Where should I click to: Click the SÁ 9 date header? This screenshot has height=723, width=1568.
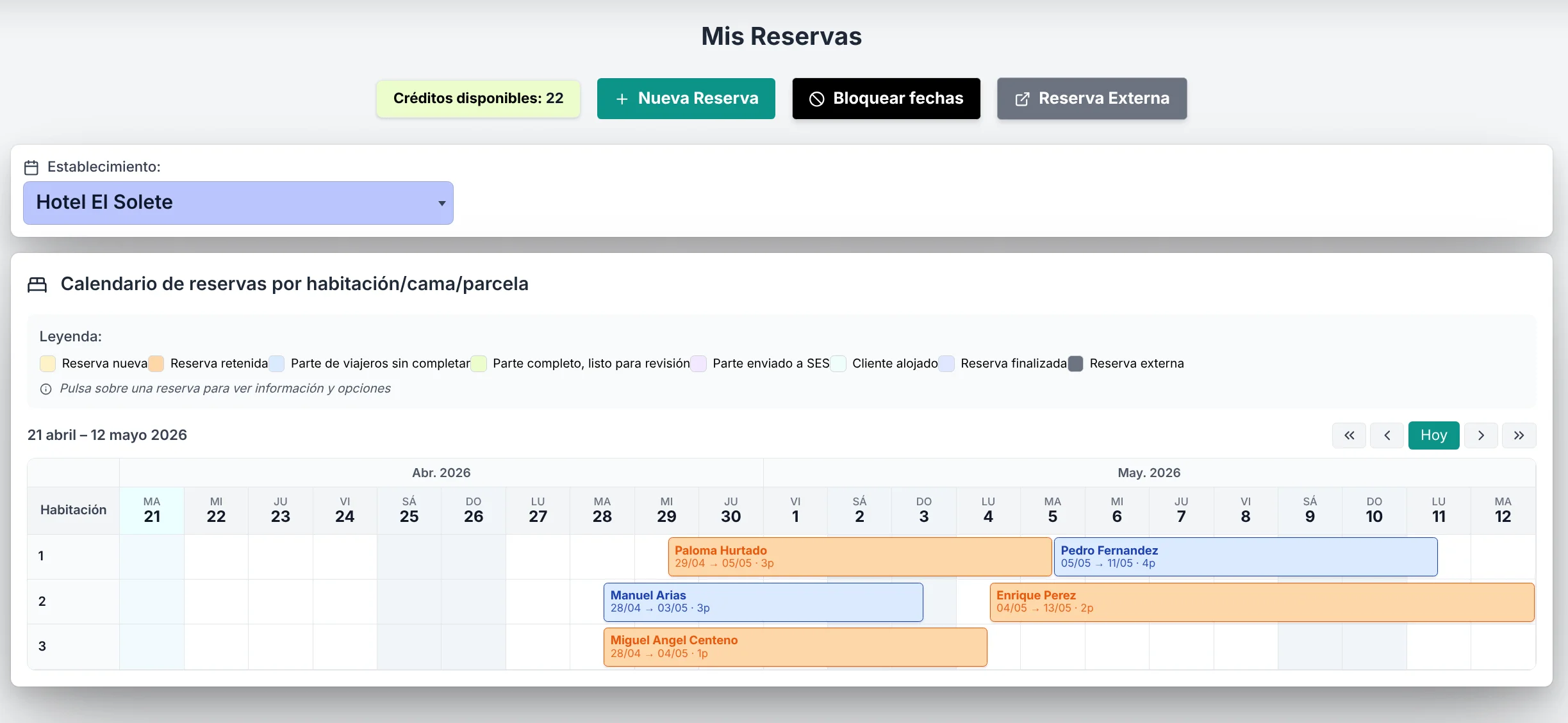[x=1310, y=510]
